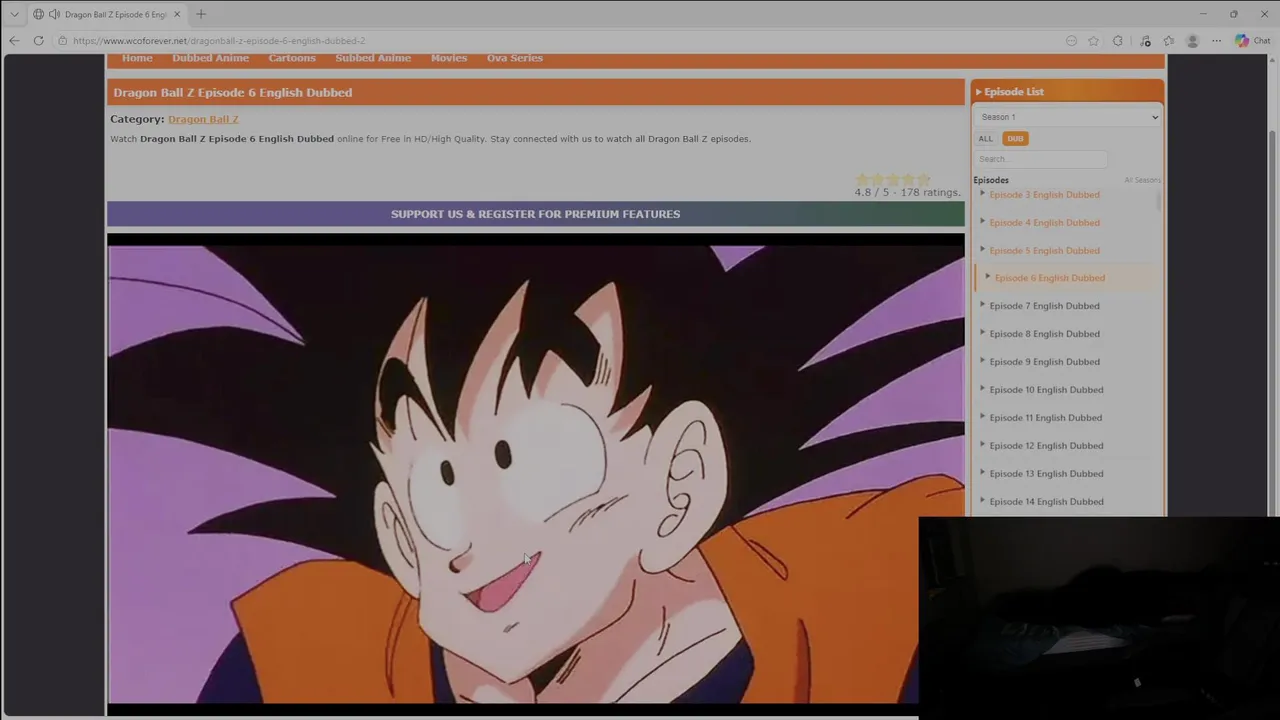Screen dimensions: 1280x720
Task: Select the DUB episodes filter
Action: point(1015,139)
